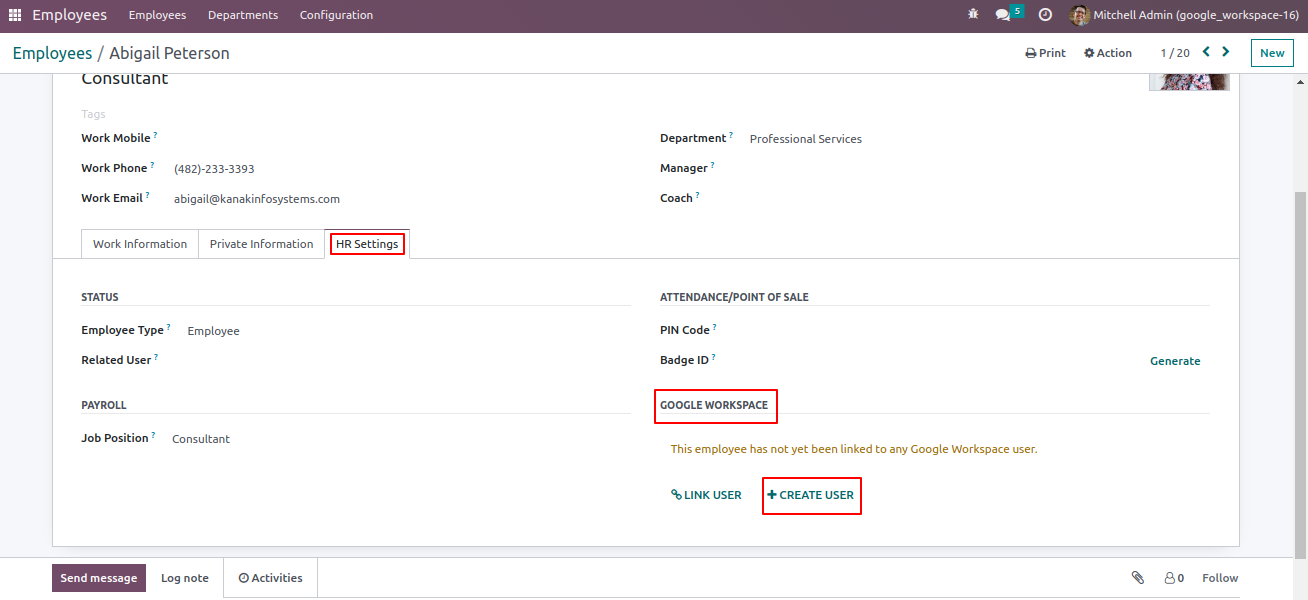Click help icon next to Department
Image resolution: width=1308 pixels, height=600 pixels.
click(x=731, y=135)
